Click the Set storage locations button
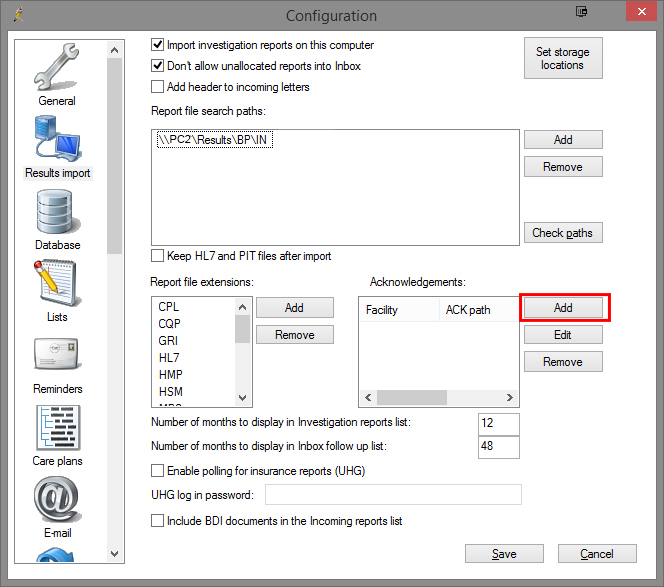The width and height of the screenshot is (664, 587). [562, 58]
